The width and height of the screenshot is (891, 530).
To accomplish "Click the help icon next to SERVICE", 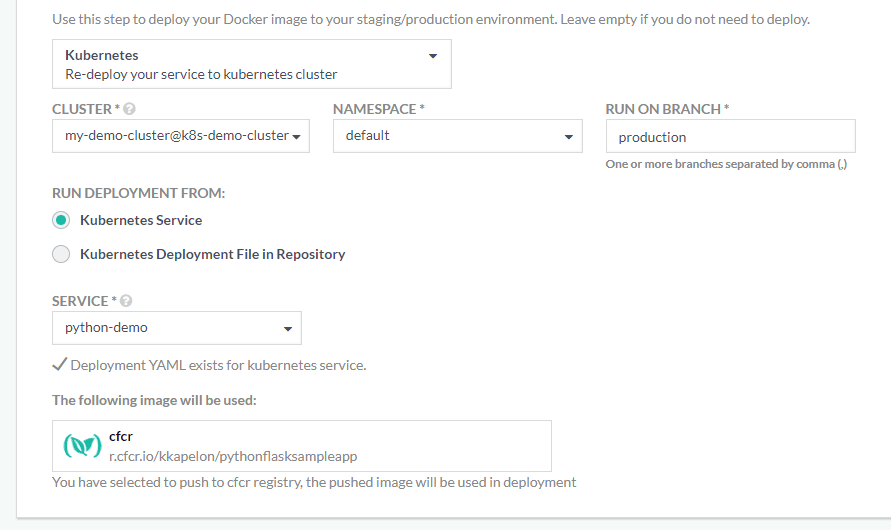I will click(x=126, y=301).
